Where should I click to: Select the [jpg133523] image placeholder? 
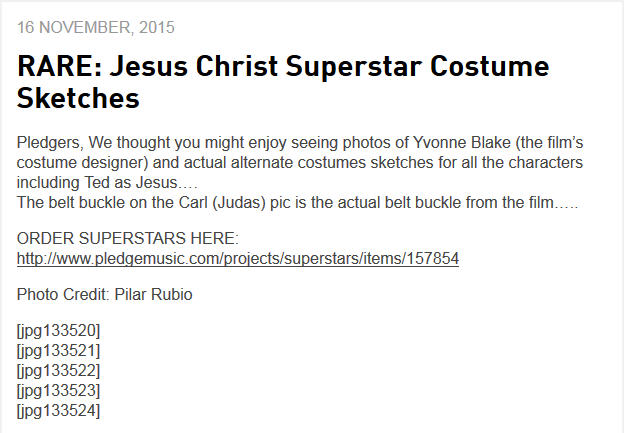59,389
